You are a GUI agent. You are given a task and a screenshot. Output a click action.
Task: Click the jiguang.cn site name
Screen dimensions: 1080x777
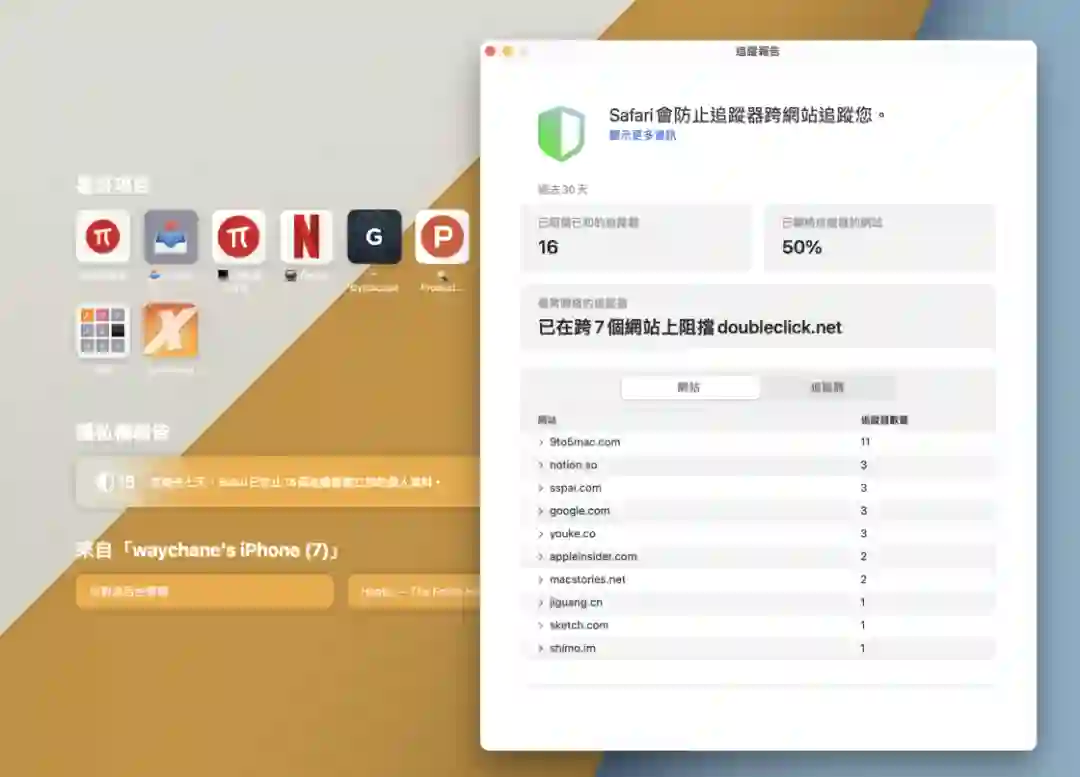(576, 602)
